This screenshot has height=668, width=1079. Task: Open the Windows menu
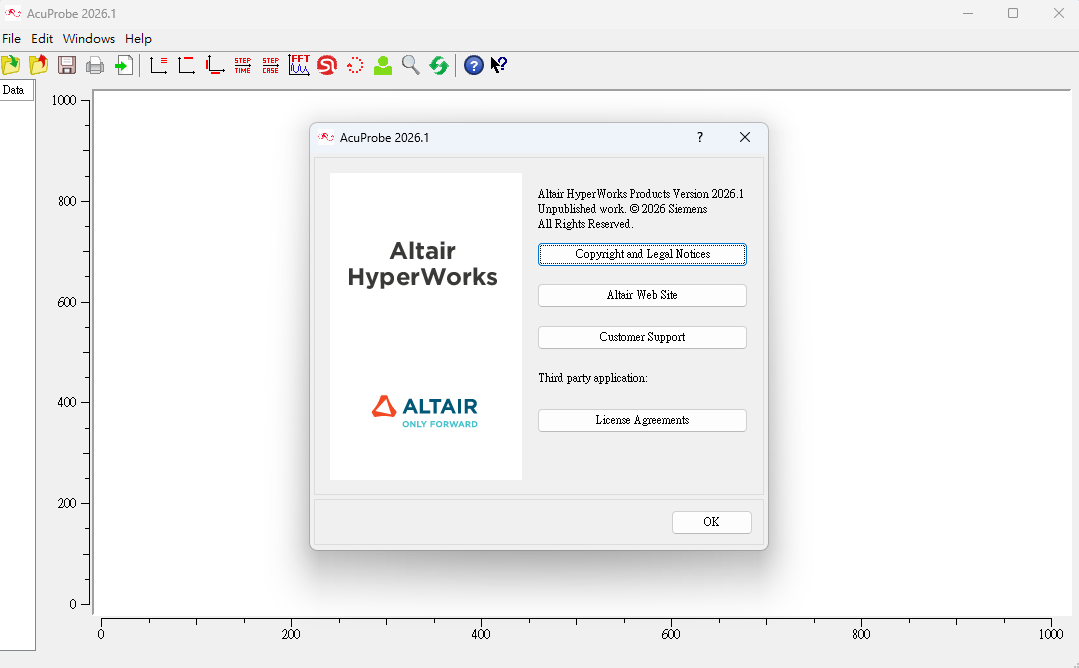(89, 39)
